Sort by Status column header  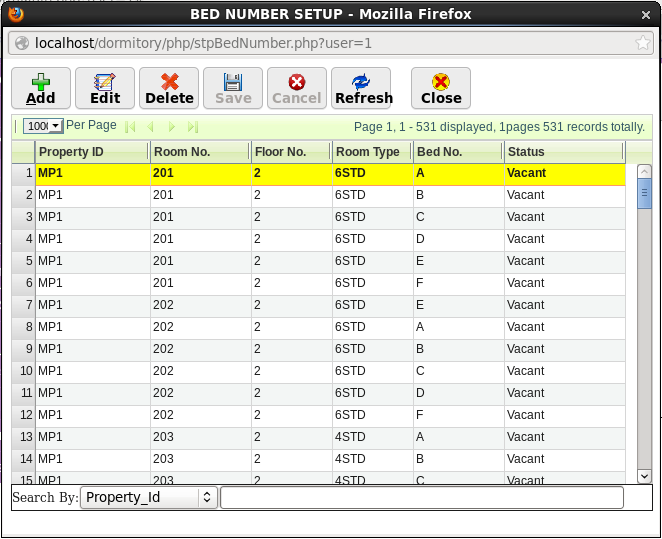point(563,152)
